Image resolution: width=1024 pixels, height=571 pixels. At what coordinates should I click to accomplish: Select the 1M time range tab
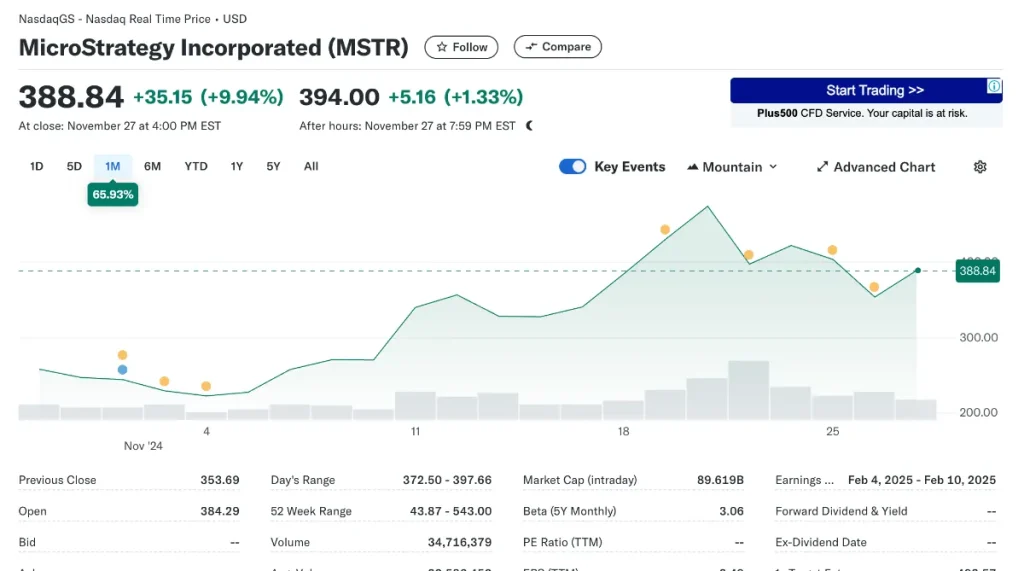click(112, 167)
